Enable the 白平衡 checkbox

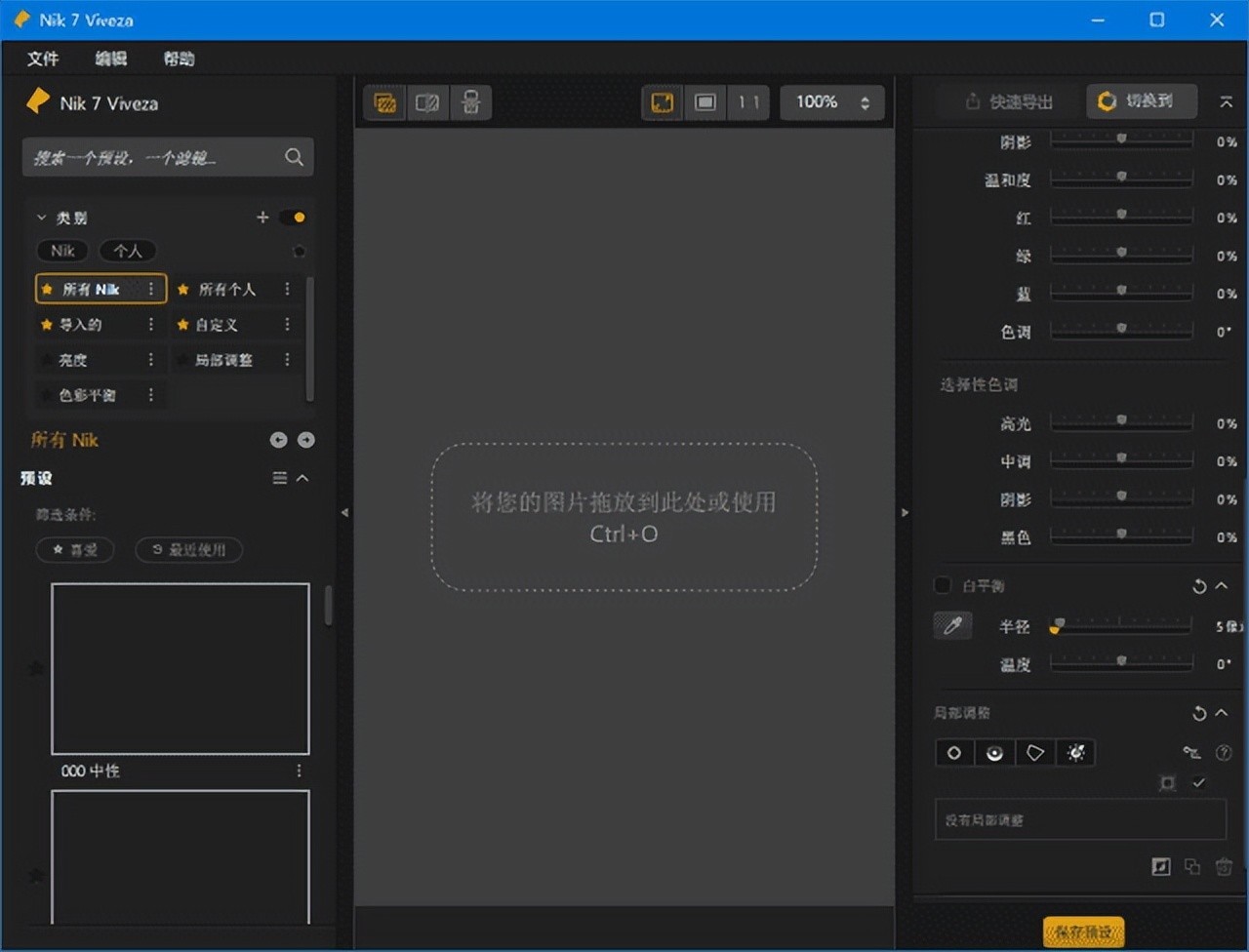[x=943, y=585]
